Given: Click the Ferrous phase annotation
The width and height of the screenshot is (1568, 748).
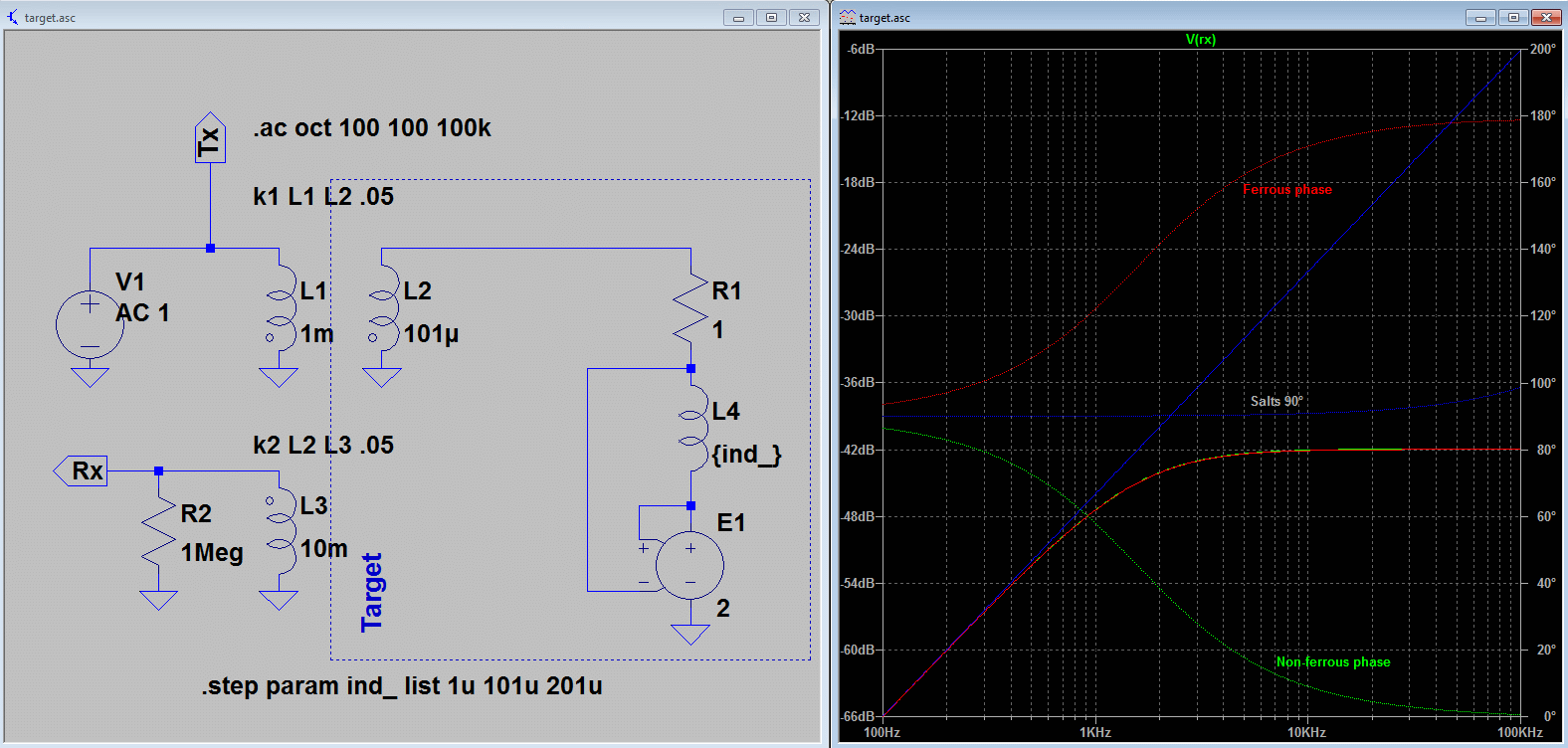Looking at the screenshot, I should click(1286, 190).
